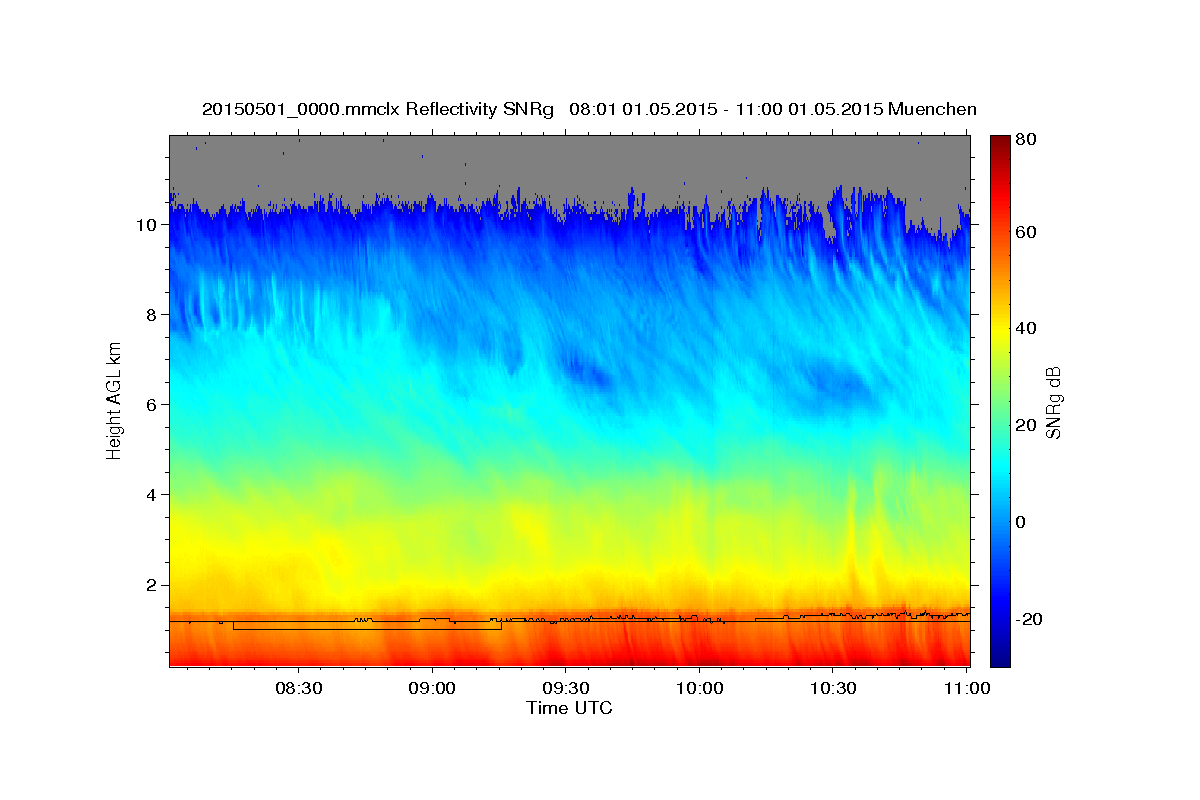The image size is (1200, 800).
Task: Click the 'SNRg dB' colorbar label
Action: (1053, 403)
